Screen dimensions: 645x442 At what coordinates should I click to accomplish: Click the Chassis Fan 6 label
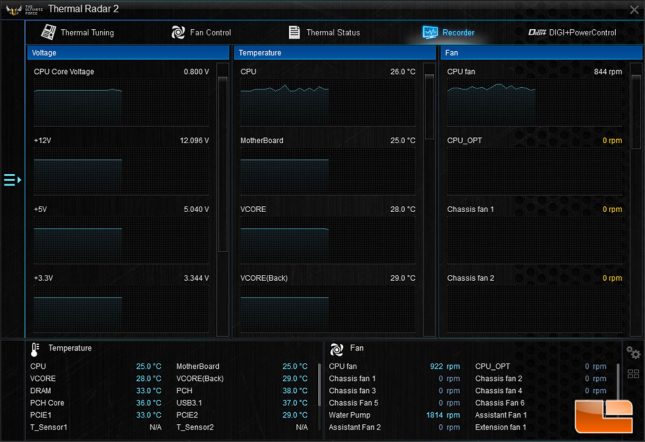(x=500, y=403)
